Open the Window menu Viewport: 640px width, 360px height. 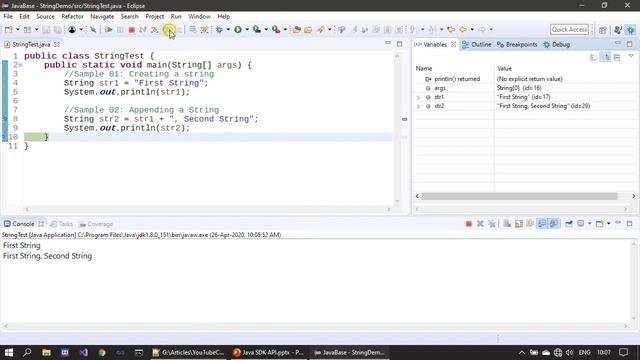coord(199,16)
